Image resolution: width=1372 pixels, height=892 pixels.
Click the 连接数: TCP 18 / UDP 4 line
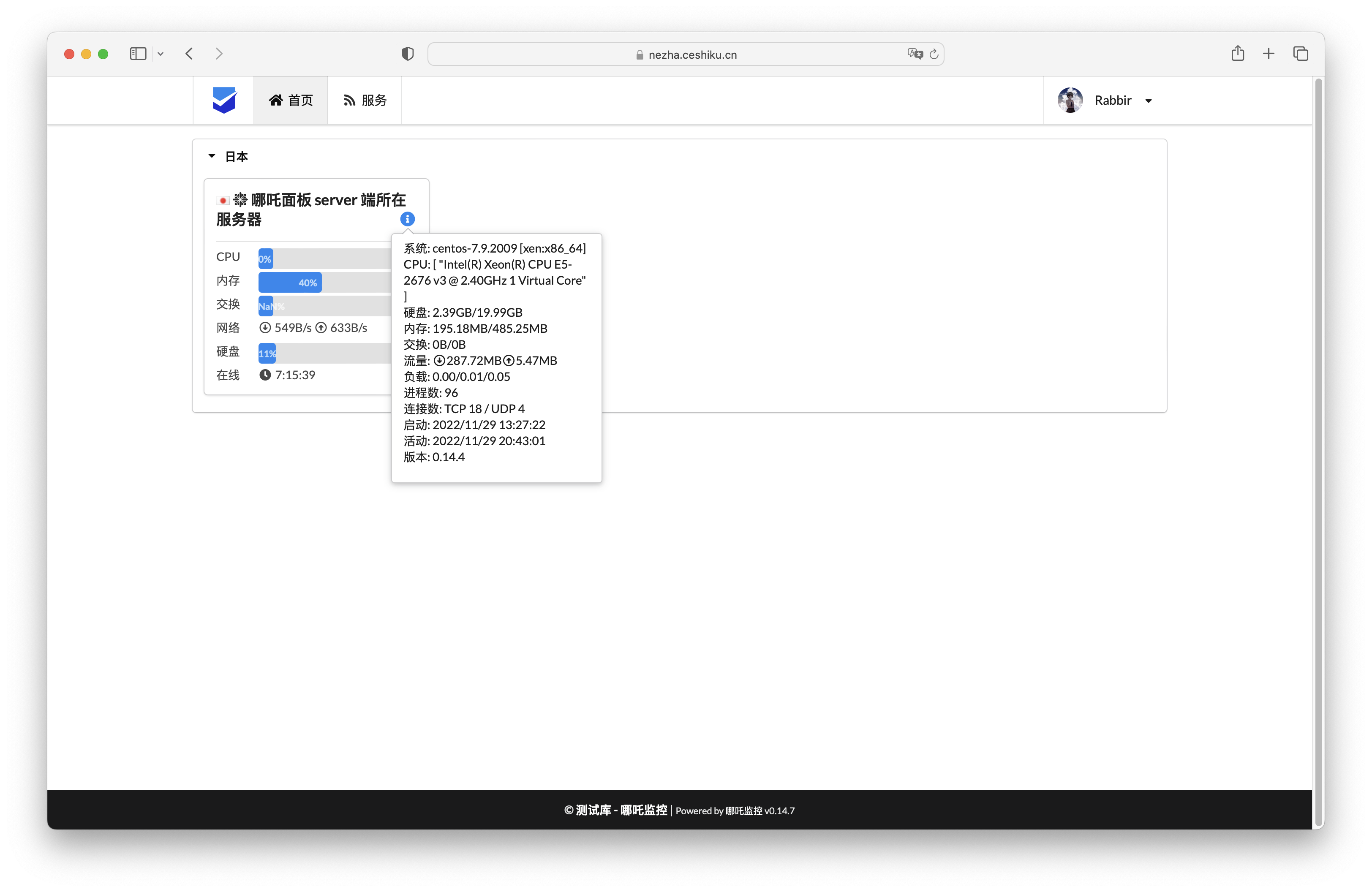464,409
